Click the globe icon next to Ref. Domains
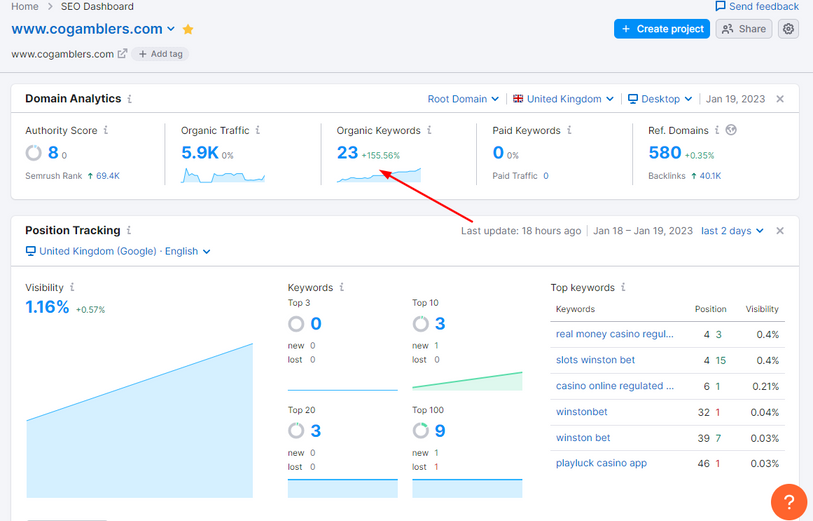Viewport: 813px width, 521px height. pos(731,130)
